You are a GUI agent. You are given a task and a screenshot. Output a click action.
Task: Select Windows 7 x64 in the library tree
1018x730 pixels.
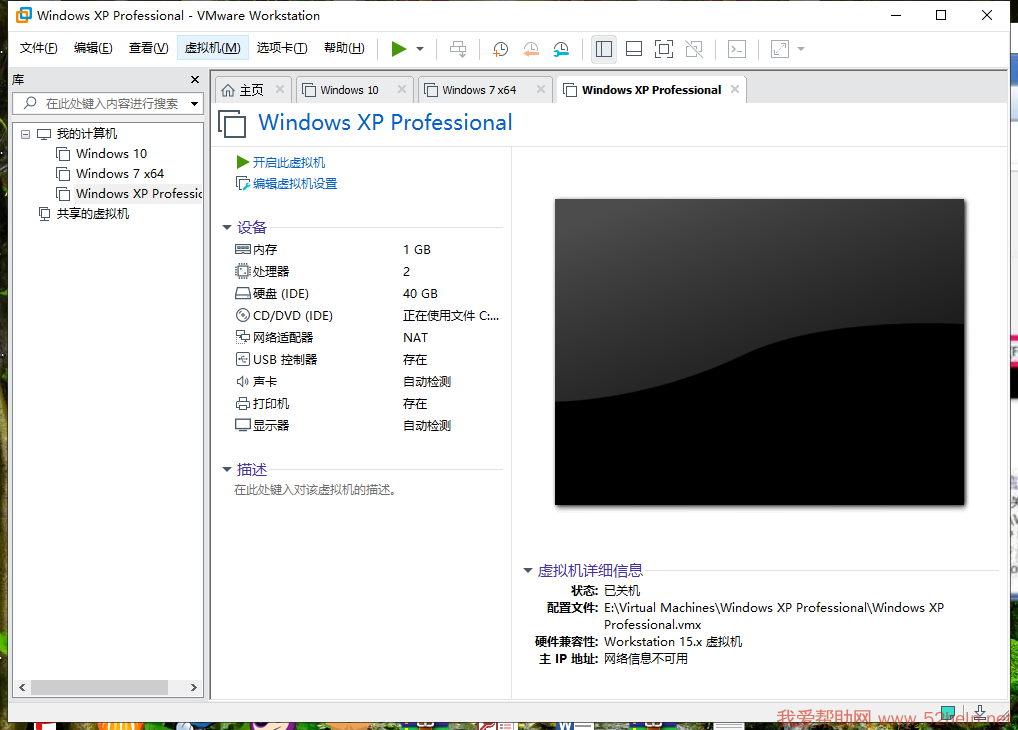[x=119, y=174]
